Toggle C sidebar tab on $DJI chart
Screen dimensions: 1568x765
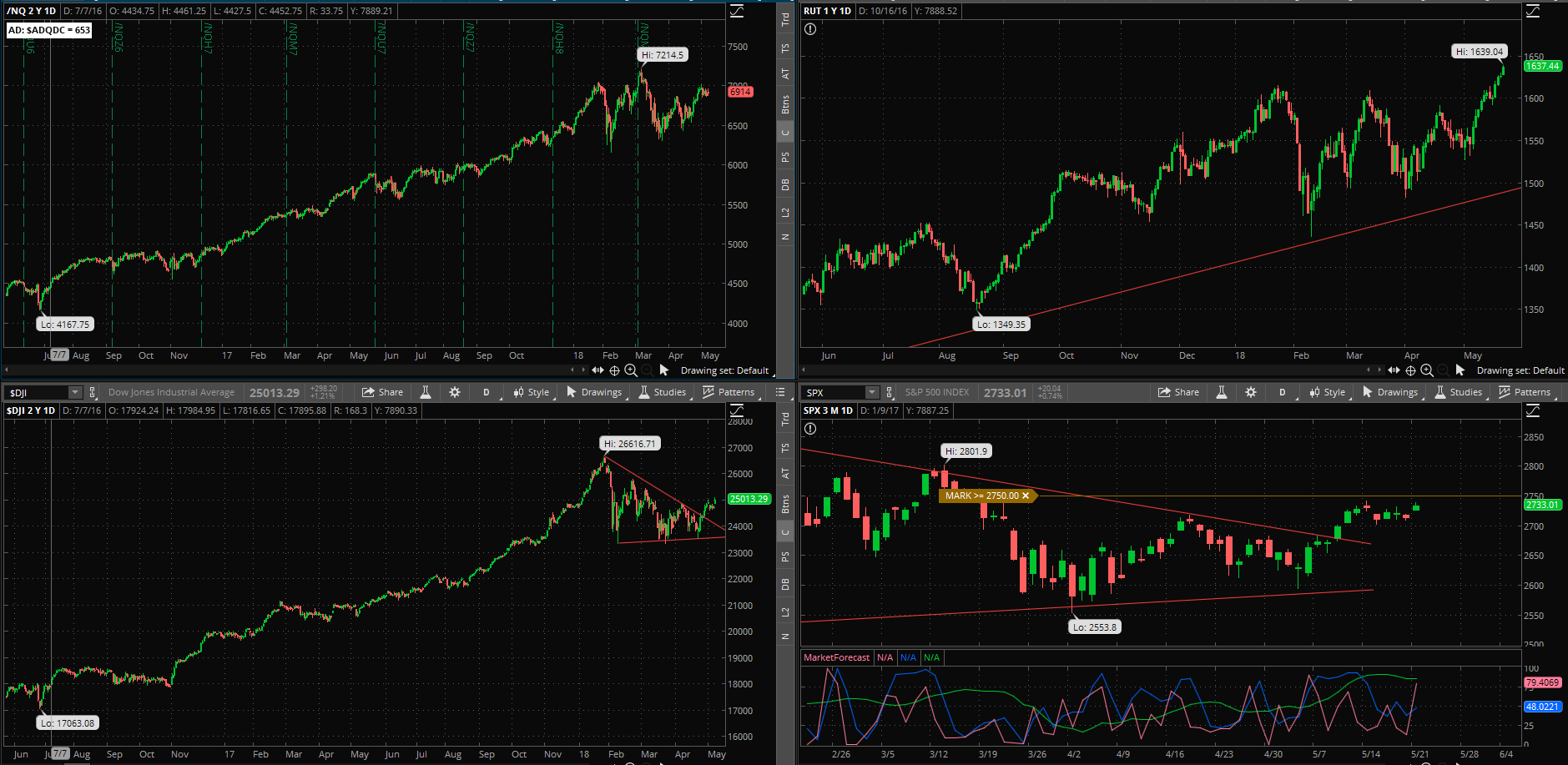pos(785,531)
